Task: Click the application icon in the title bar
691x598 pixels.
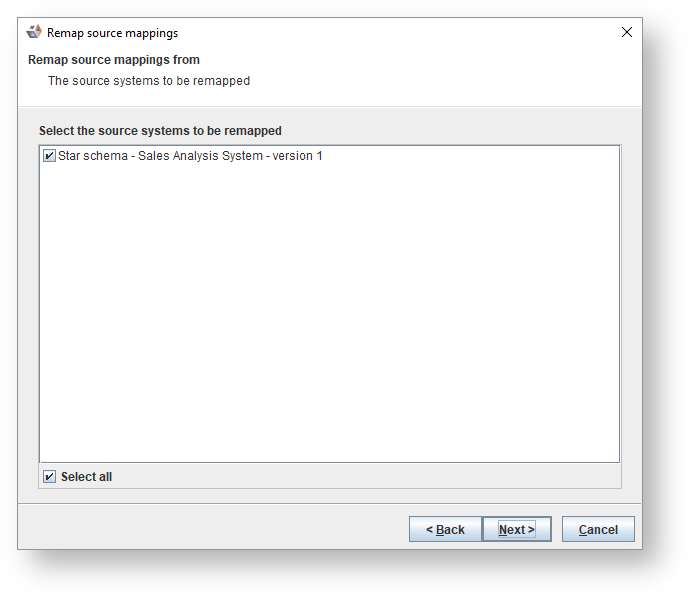Action: [34, 32]
